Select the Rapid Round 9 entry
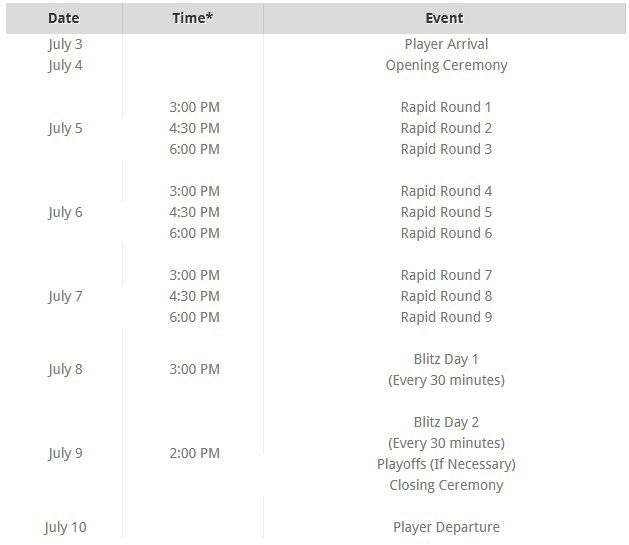This screenshot has width=629, height=545. pos(446,317)
